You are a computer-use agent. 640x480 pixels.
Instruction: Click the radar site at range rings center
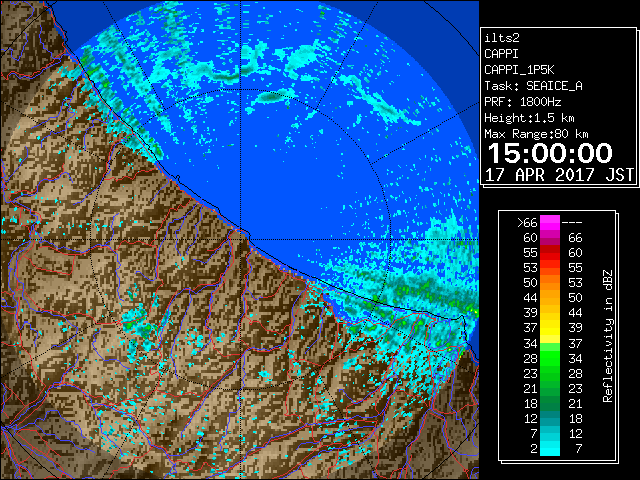(241, 240)
